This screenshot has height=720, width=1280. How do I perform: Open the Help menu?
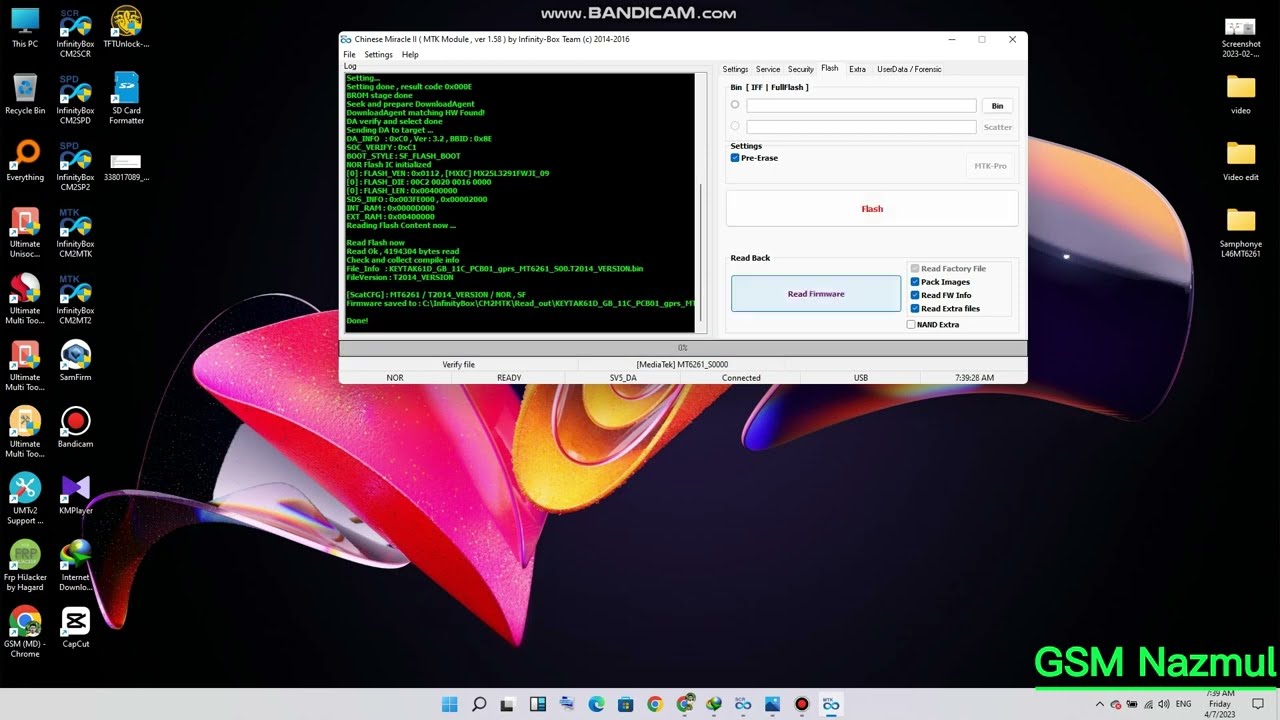pyautogui.click(x=410, y=55)
